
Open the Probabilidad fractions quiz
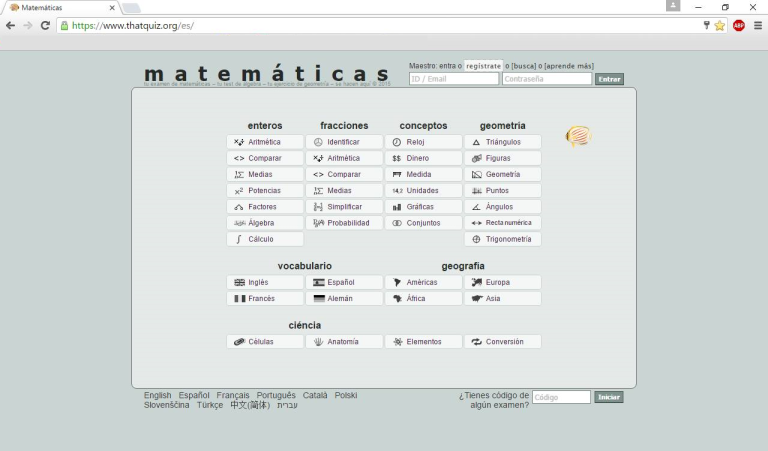pyautogui.click(x=344, y=223)
